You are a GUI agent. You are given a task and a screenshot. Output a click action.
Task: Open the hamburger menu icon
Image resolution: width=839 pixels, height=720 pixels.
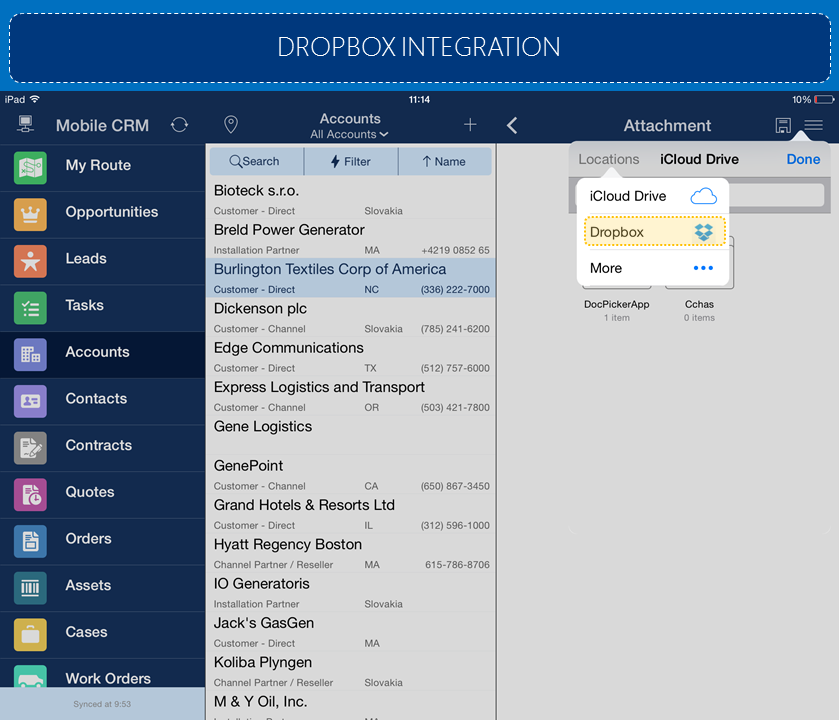pyautogui.click(x=814, y=125)
